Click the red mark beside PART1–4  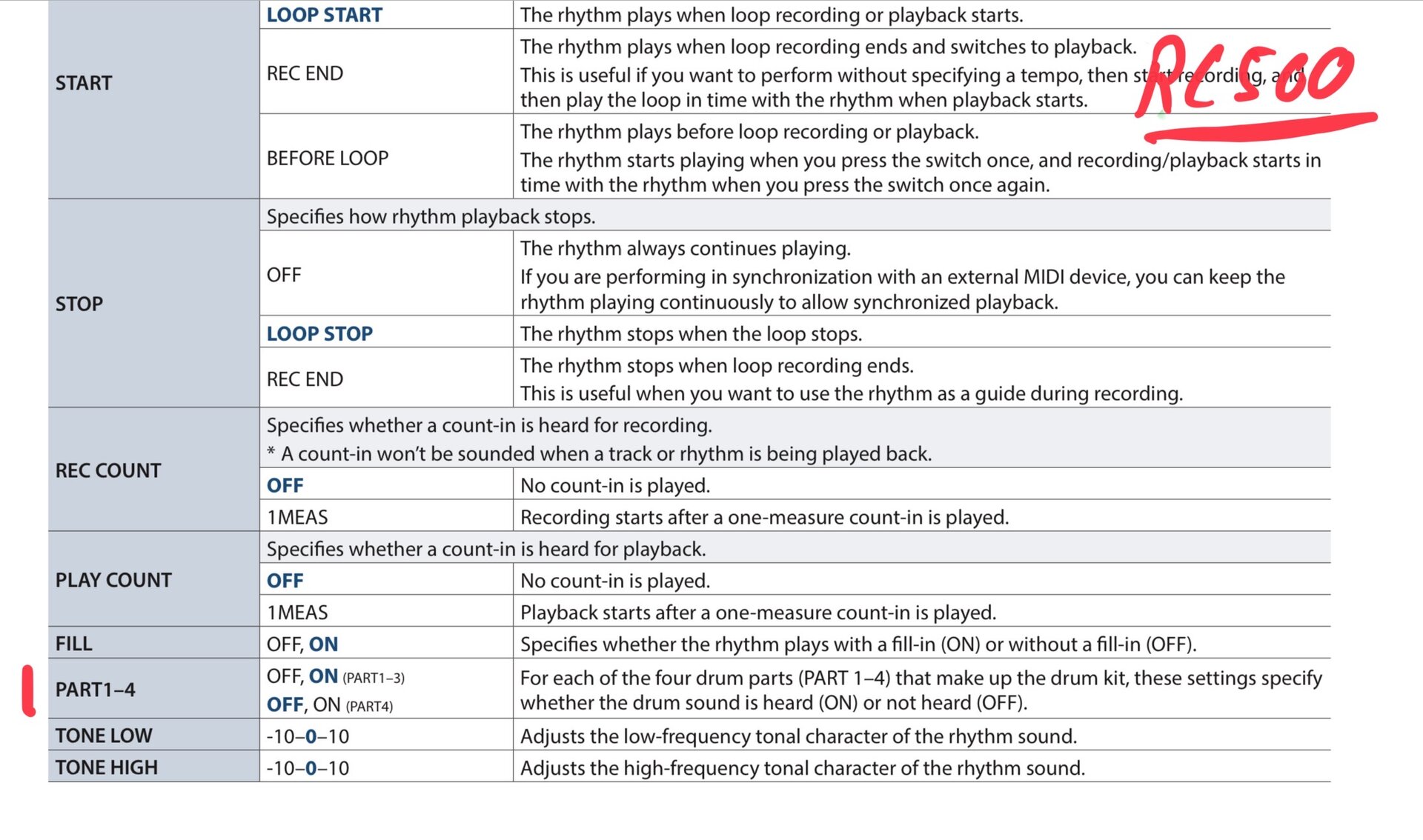(29, 690)
